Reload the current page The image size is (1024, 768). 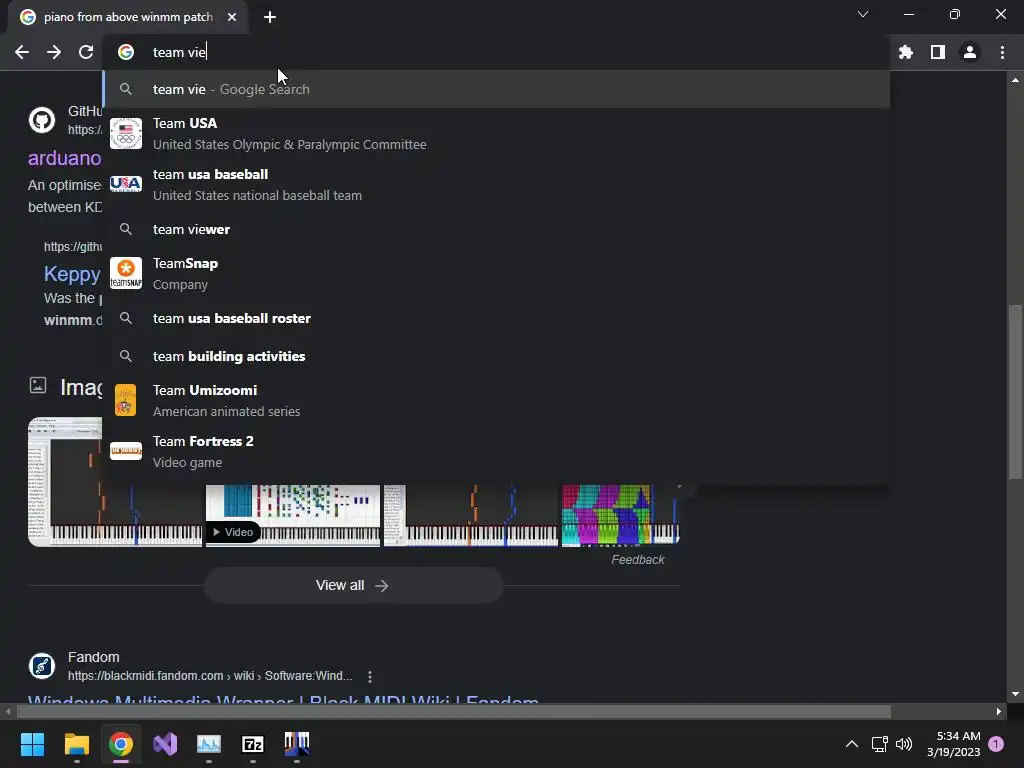86,52
